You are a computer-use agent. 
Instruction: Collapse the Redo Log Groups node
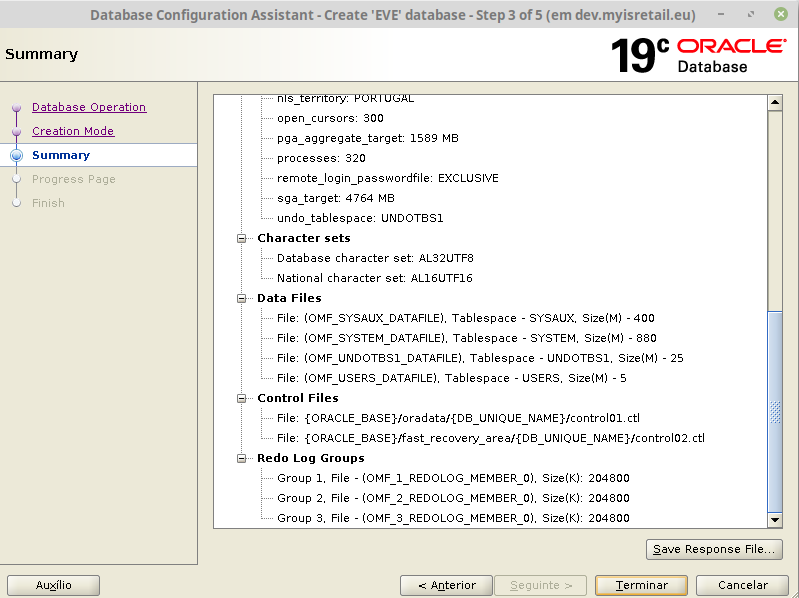point(242,458)
